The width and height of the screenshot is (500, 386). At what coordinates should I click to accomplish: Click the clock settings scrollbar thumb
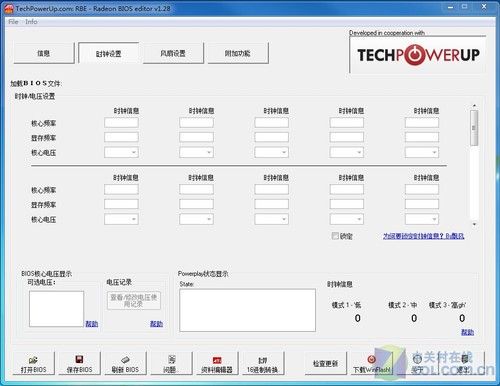474,128
